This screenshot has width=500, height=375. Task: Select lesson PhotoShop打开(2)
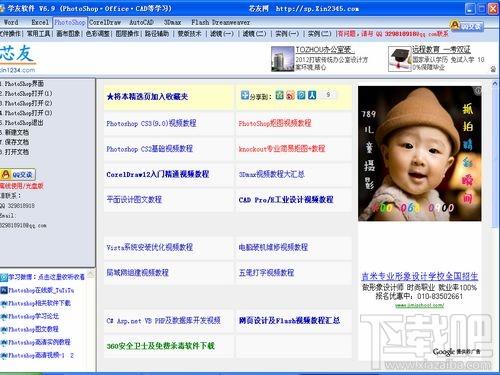[x=27, y=103]
